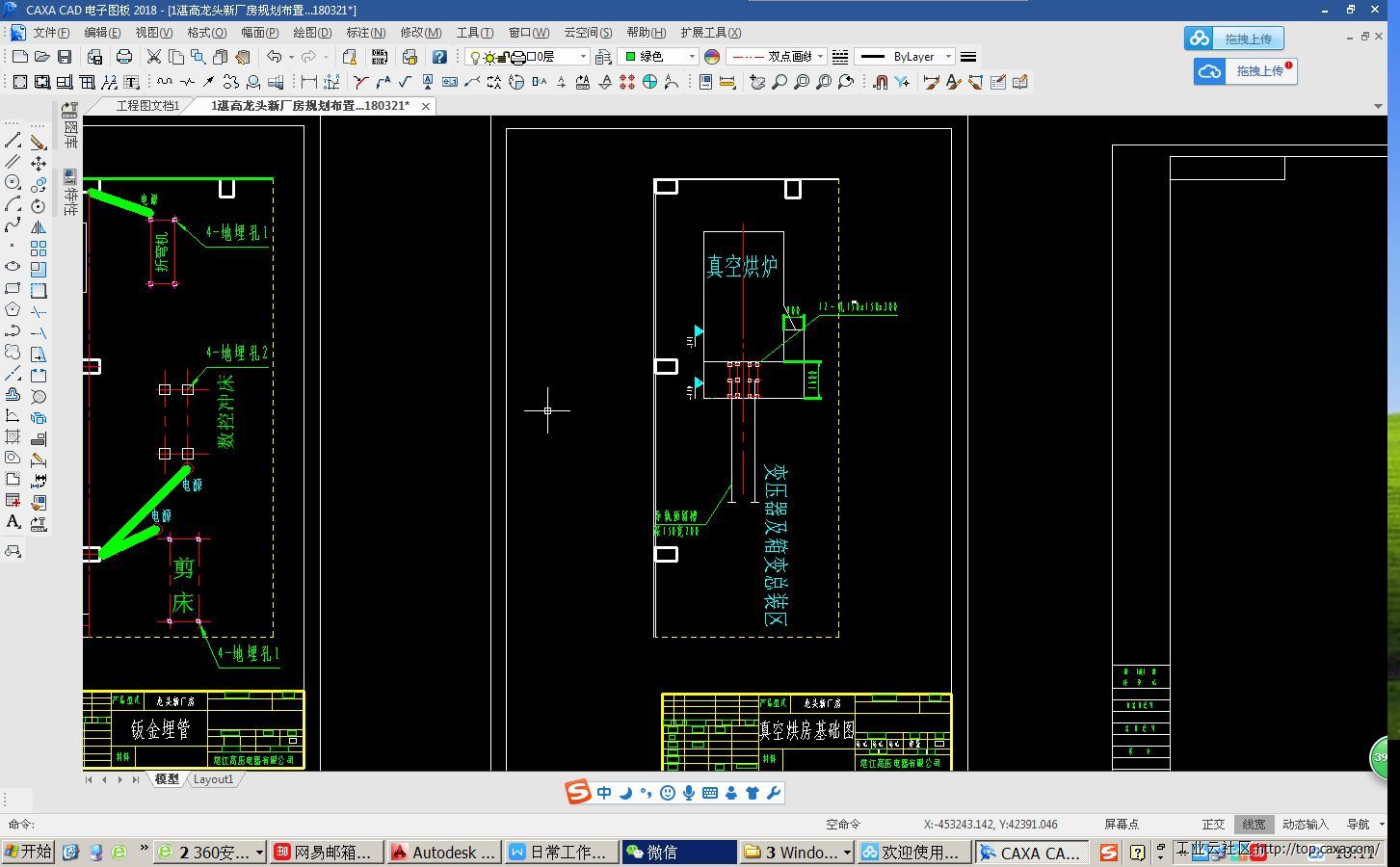Click the Print icon

[x=124, y=57]
